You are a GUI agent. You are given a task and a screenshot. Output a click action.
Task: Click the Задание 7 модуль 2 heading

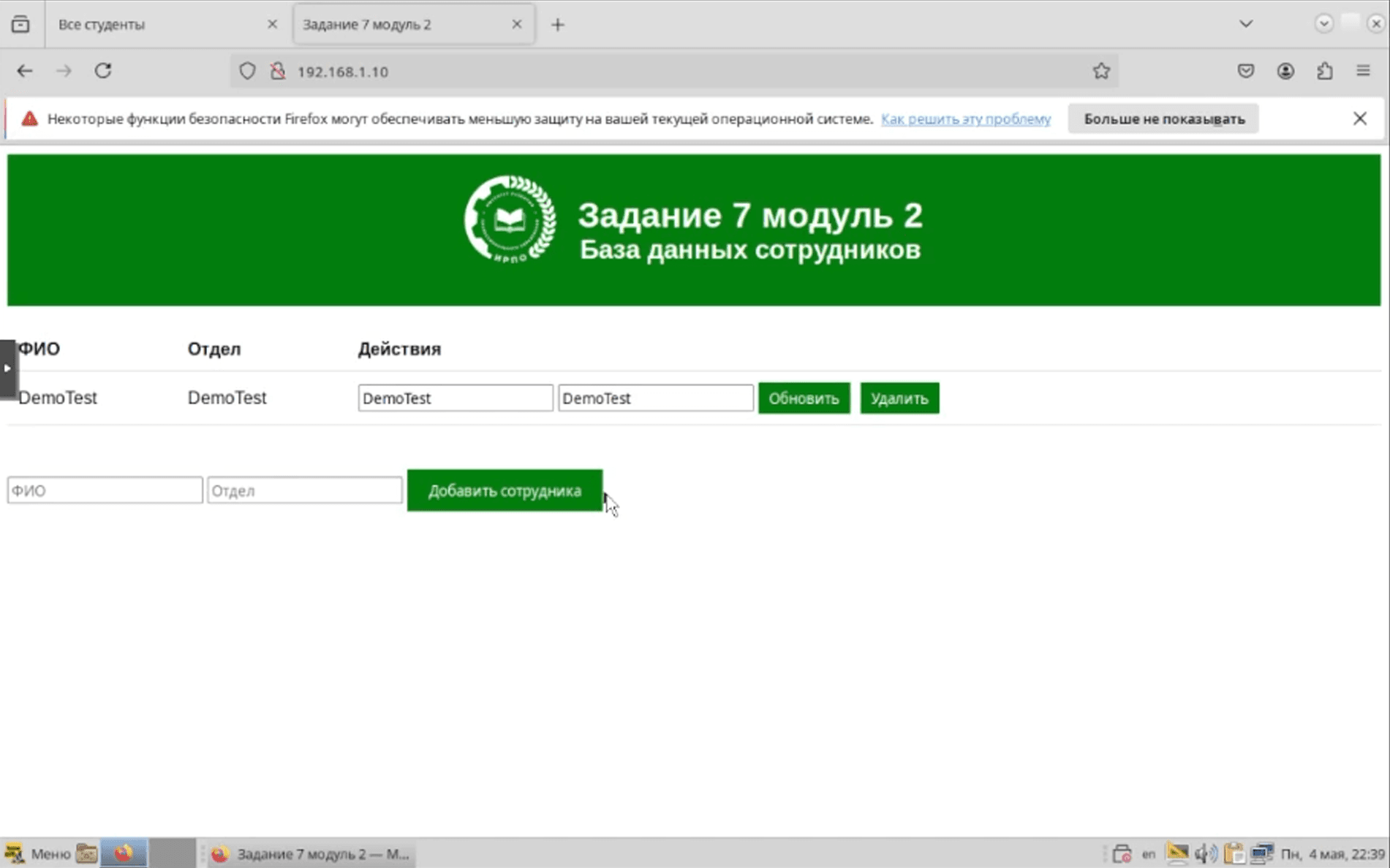point(750,216)
